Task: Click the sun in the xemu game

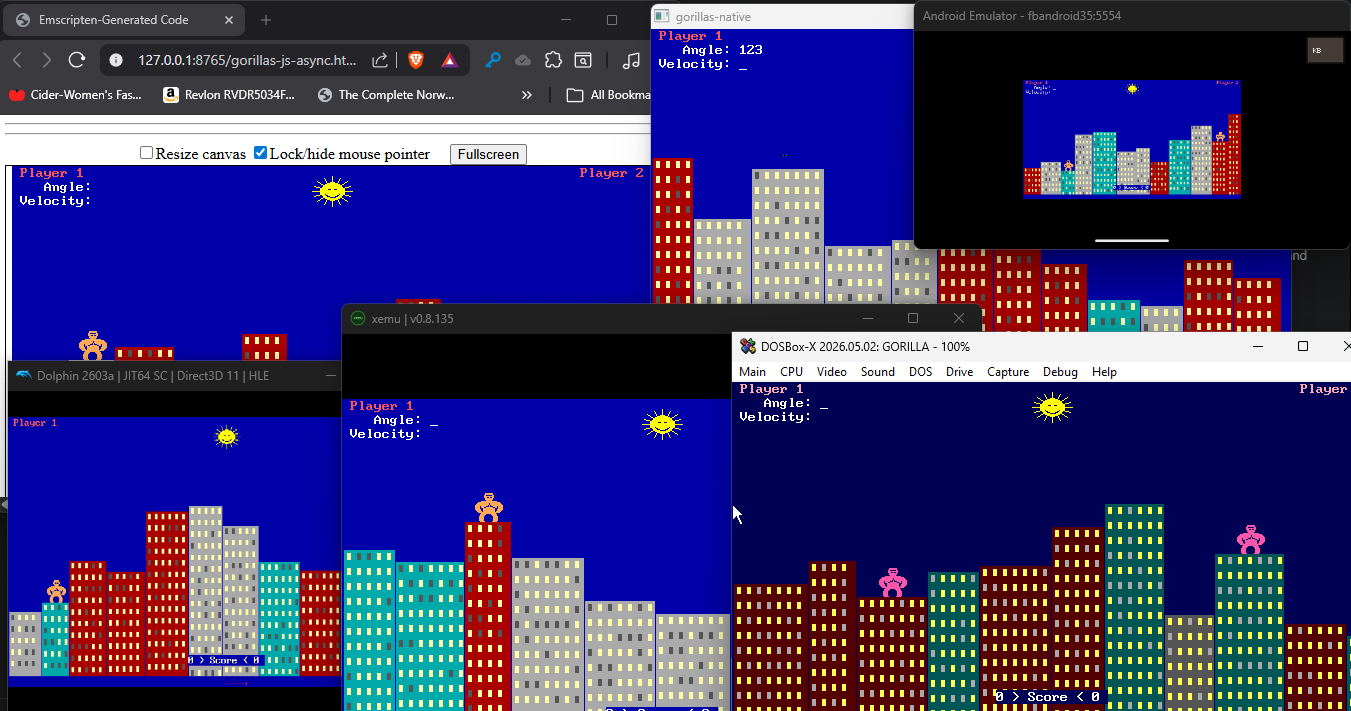Action: pyautogui.click(x=662, y=424)
